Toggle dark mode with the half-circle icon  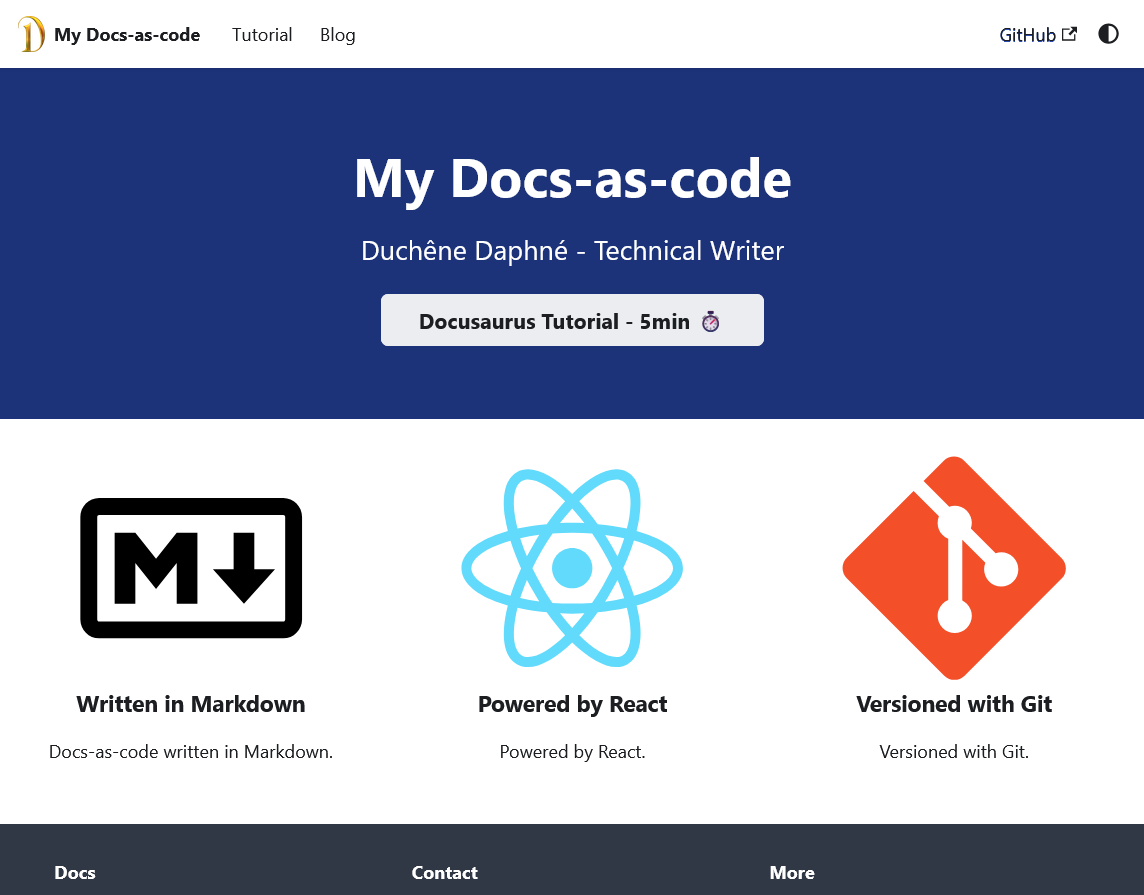click(1108, 33)
